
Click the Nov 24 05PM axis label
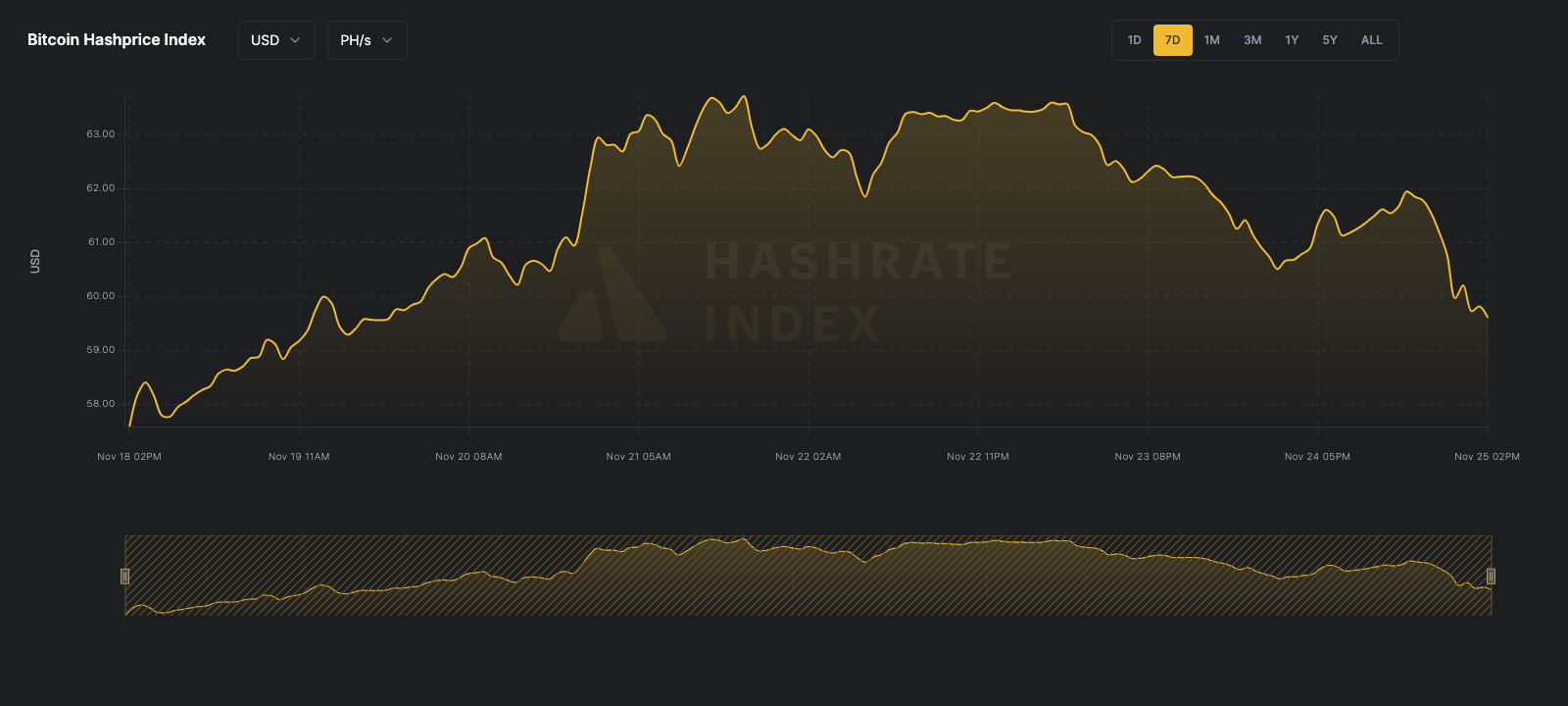(1317, 457)
